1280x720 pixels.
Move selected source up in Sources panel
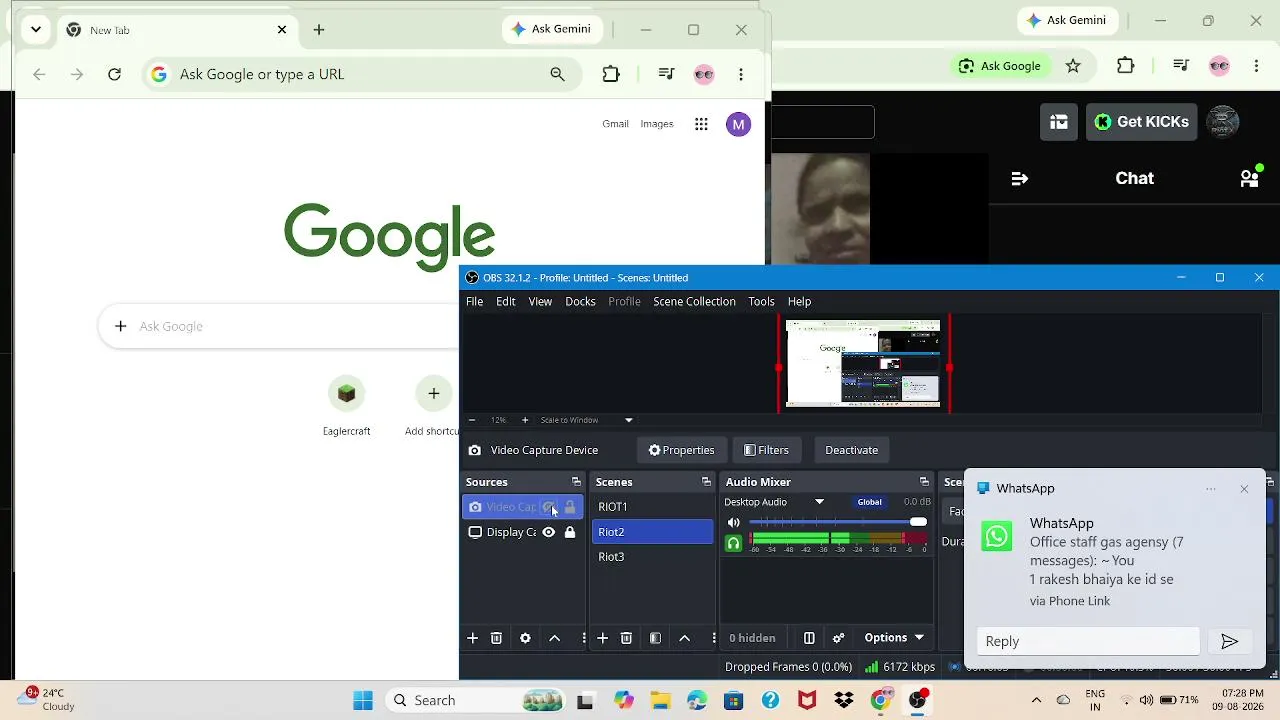[554, 638]
